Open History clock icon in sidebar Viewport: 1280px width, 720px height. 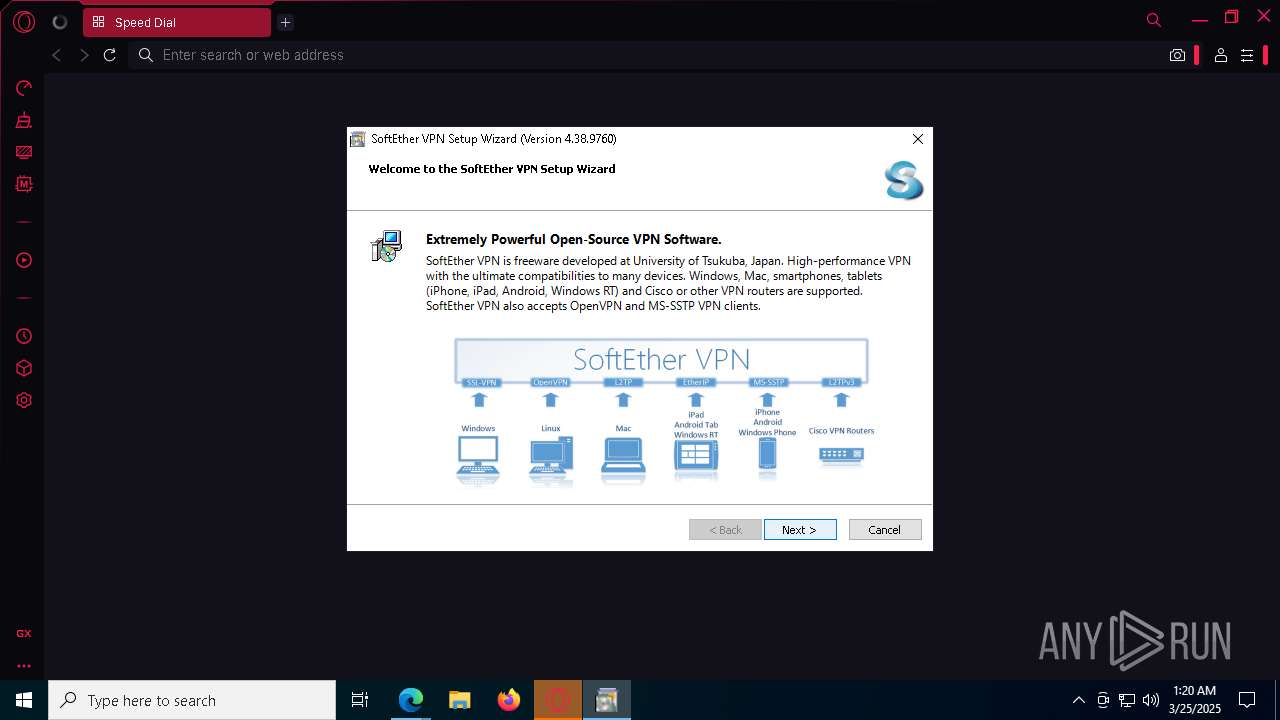tap(24, 336)
